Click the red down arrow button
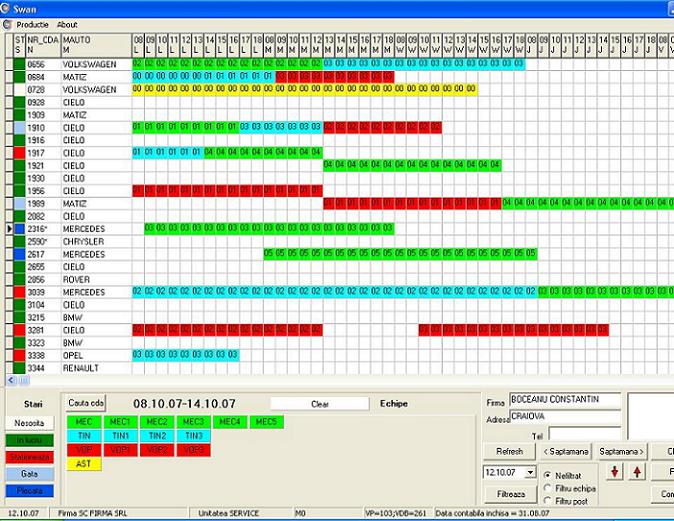Screen dimensions: 674x521 click(x=616, y=472)
